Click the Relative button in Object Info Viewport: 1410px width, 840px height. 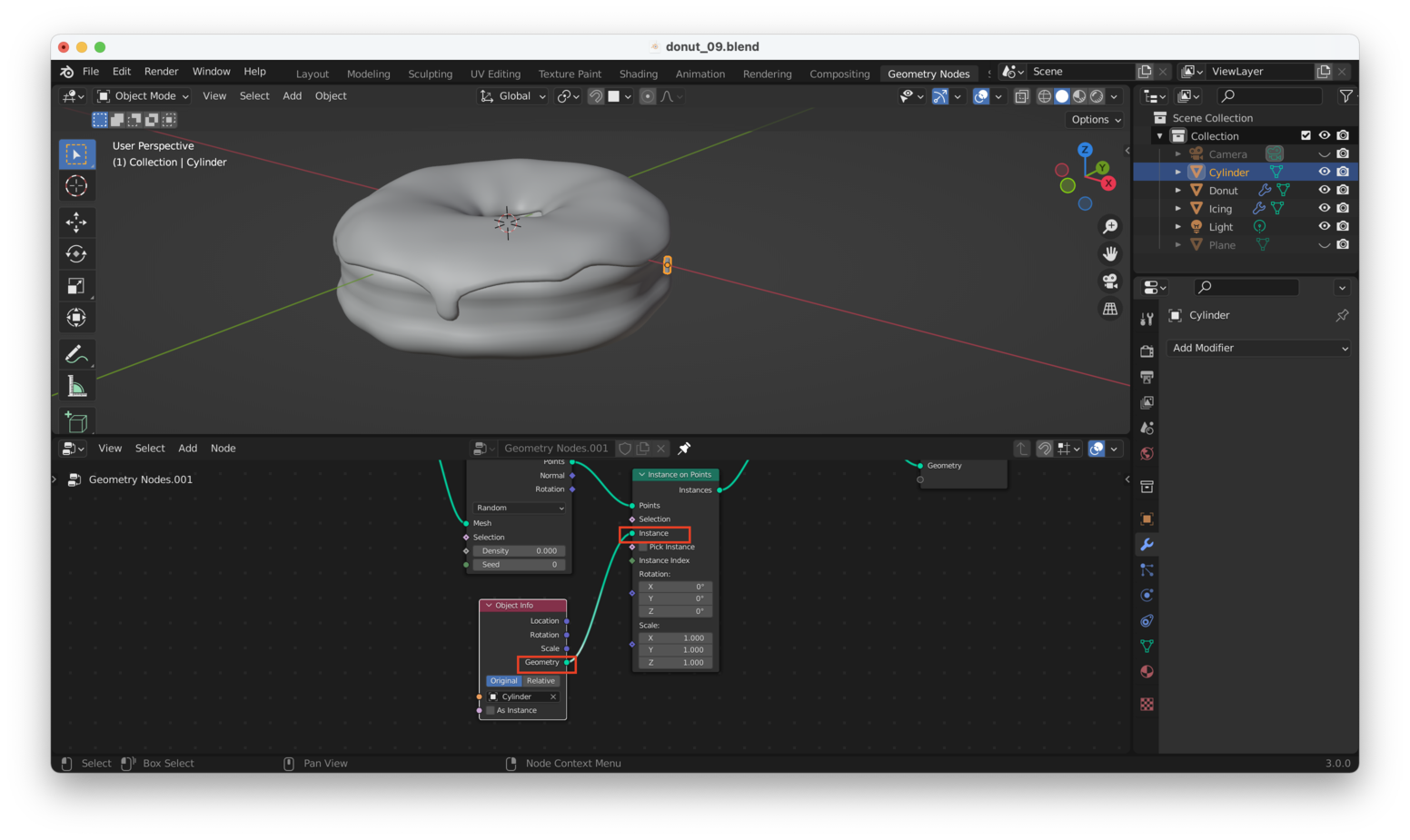pyautogui.click(x=541, y=681)
